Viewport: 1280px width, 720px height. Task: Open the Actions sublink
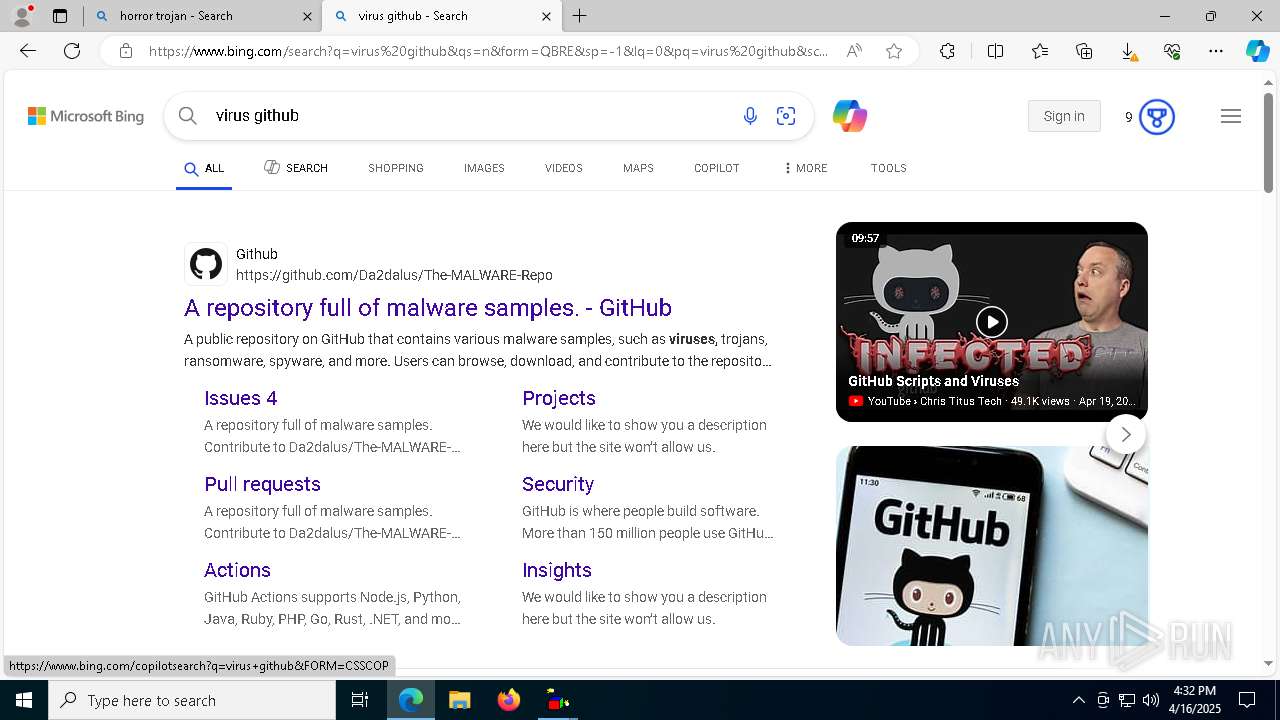237,570
